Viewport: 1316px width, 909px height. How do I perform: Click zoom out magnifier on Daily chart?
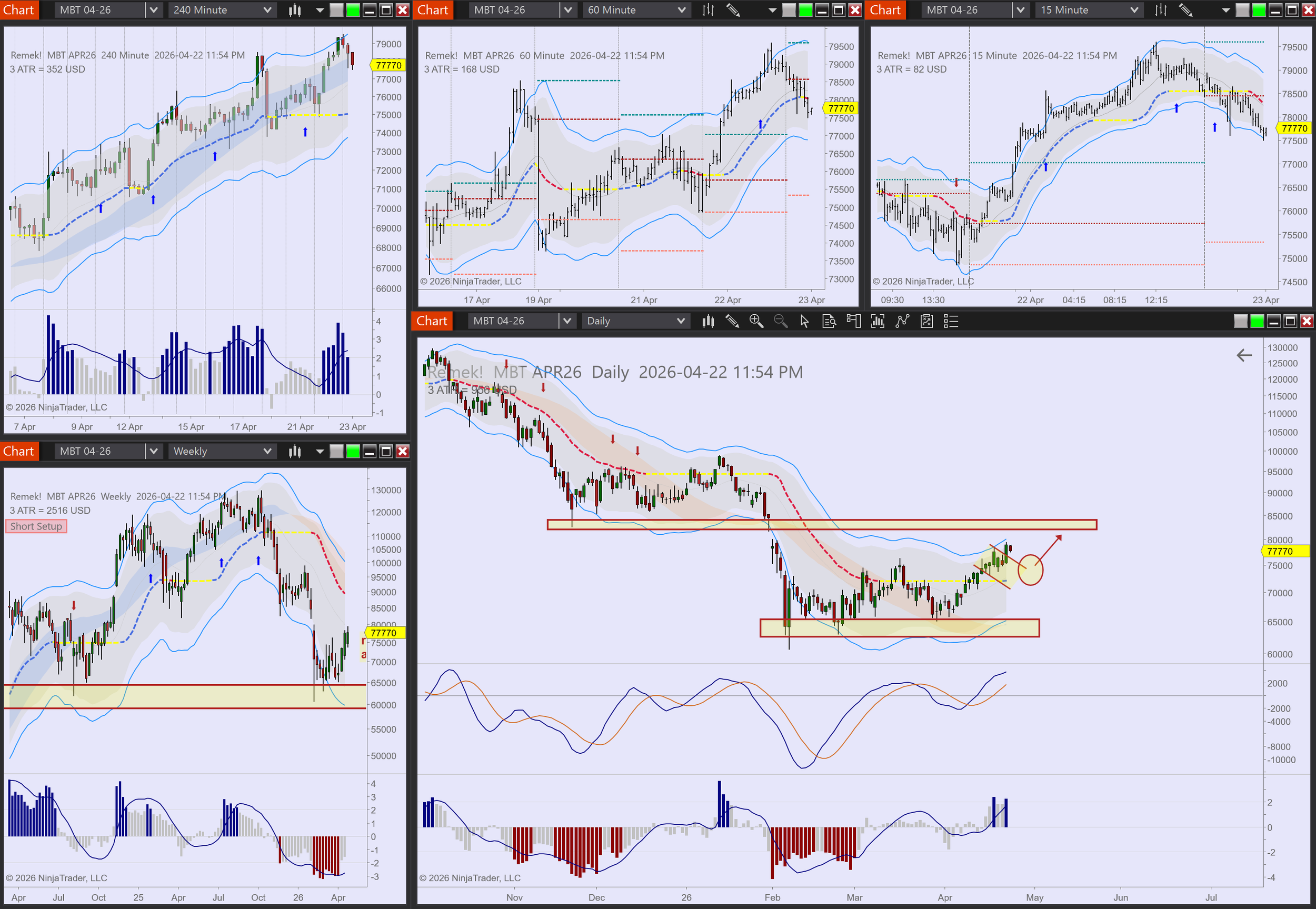(781, 321)
